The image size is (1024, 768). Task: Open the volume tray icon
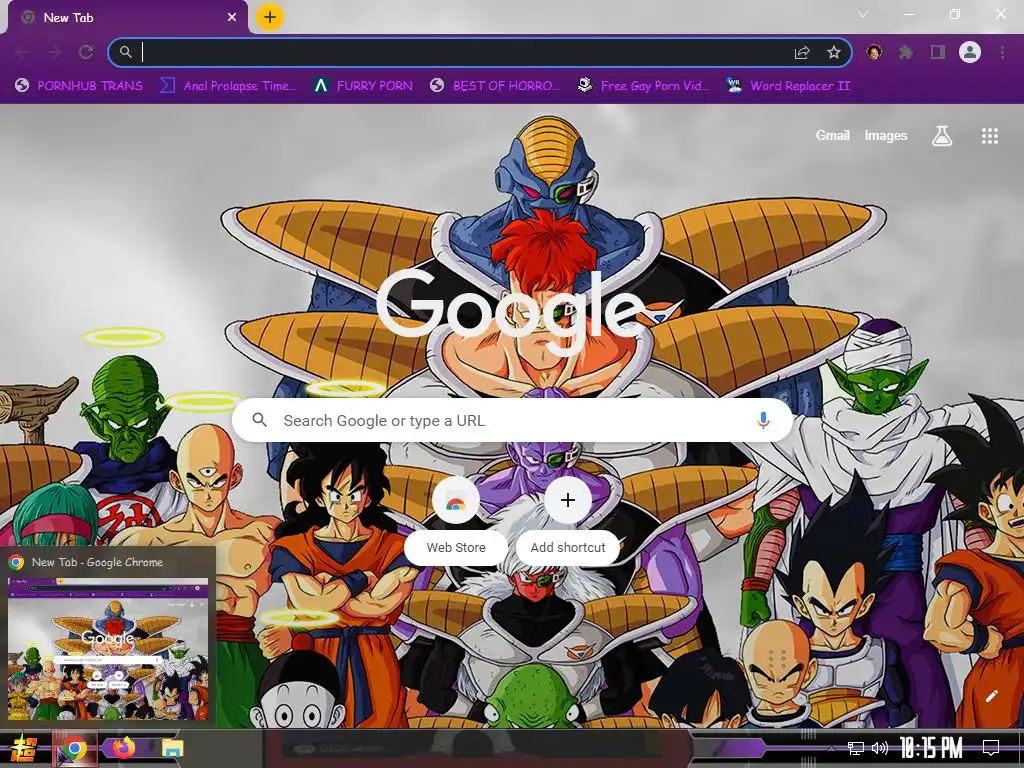pyautogui.click(x=880, y=748)
